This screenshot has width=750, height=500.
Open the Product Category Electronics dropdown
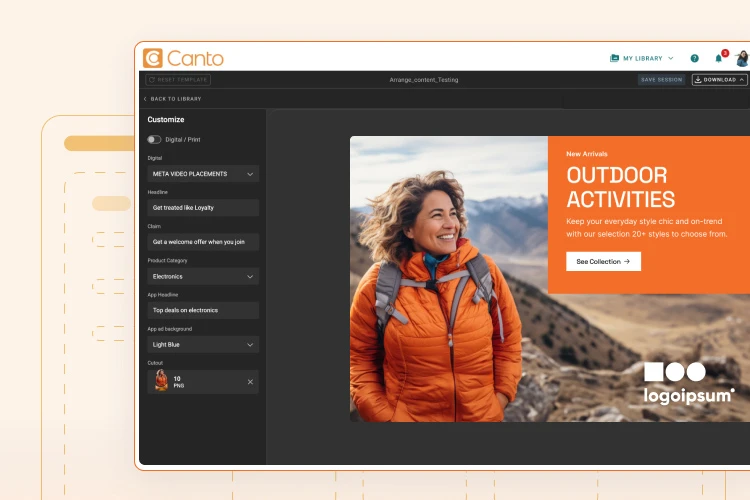(x=203, y=277)
